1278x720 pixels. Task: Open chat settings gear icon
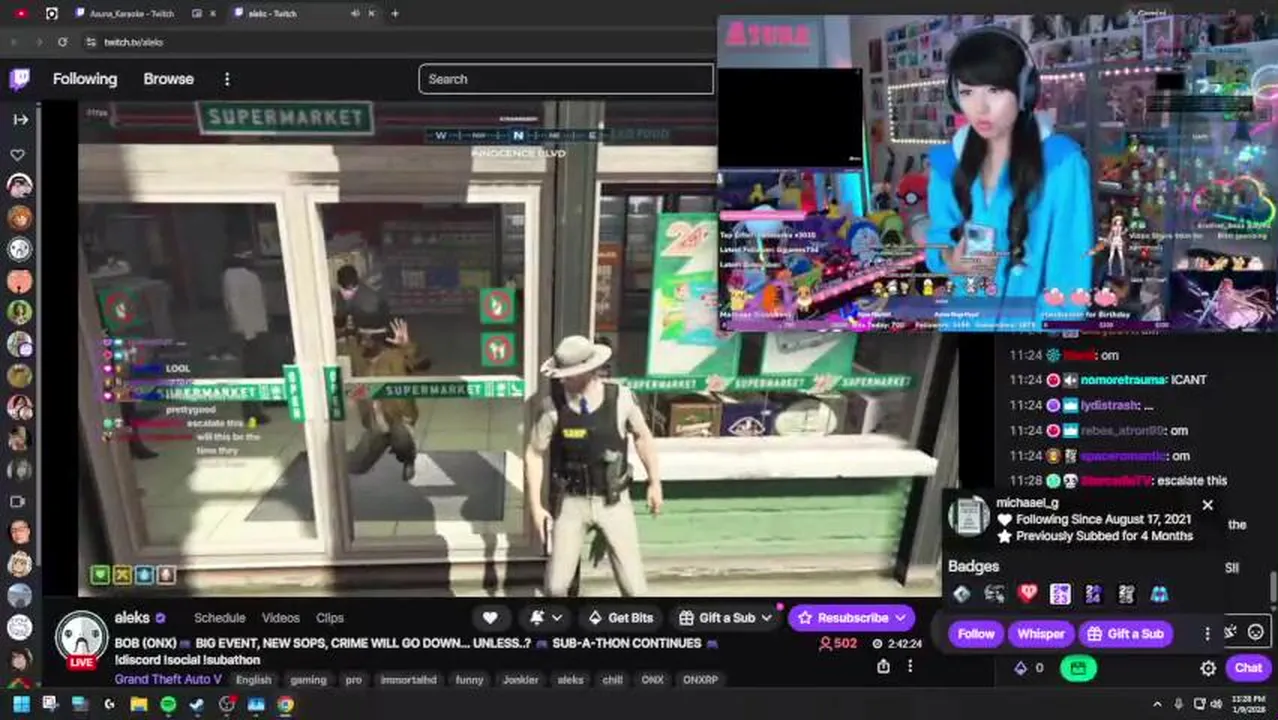(x=1208, y=668)
